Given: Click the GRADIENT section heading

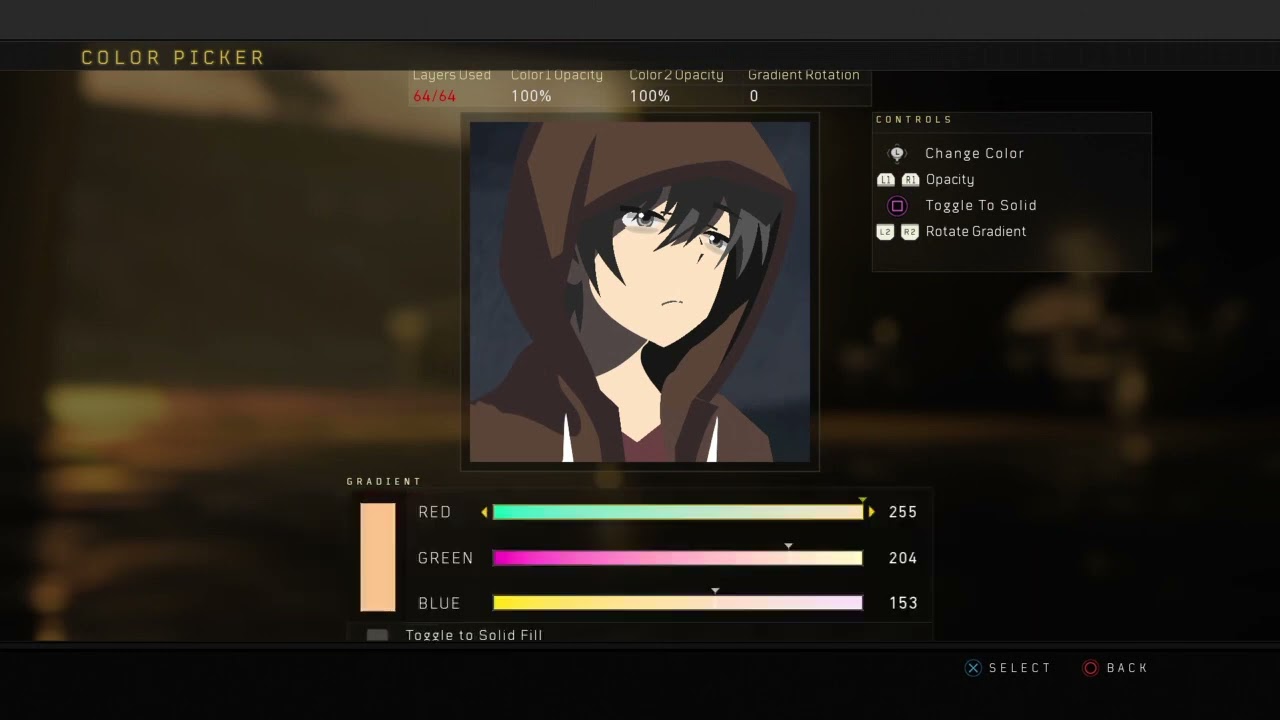Looking at the screenshot, I should pos(384,482).
